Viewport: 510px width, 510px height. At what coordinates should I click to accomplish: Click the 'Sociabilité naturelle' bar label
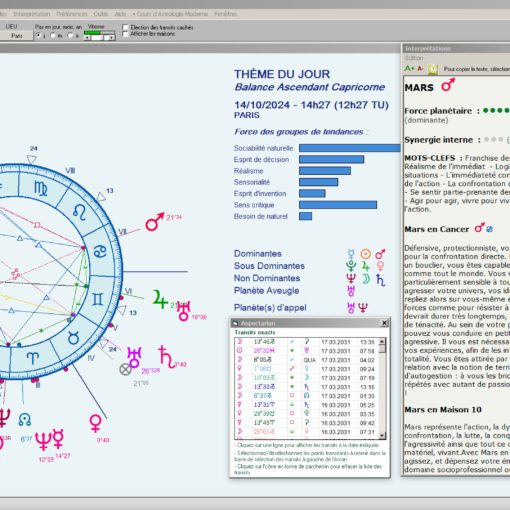pyautogui.click(x=263, y=148)
